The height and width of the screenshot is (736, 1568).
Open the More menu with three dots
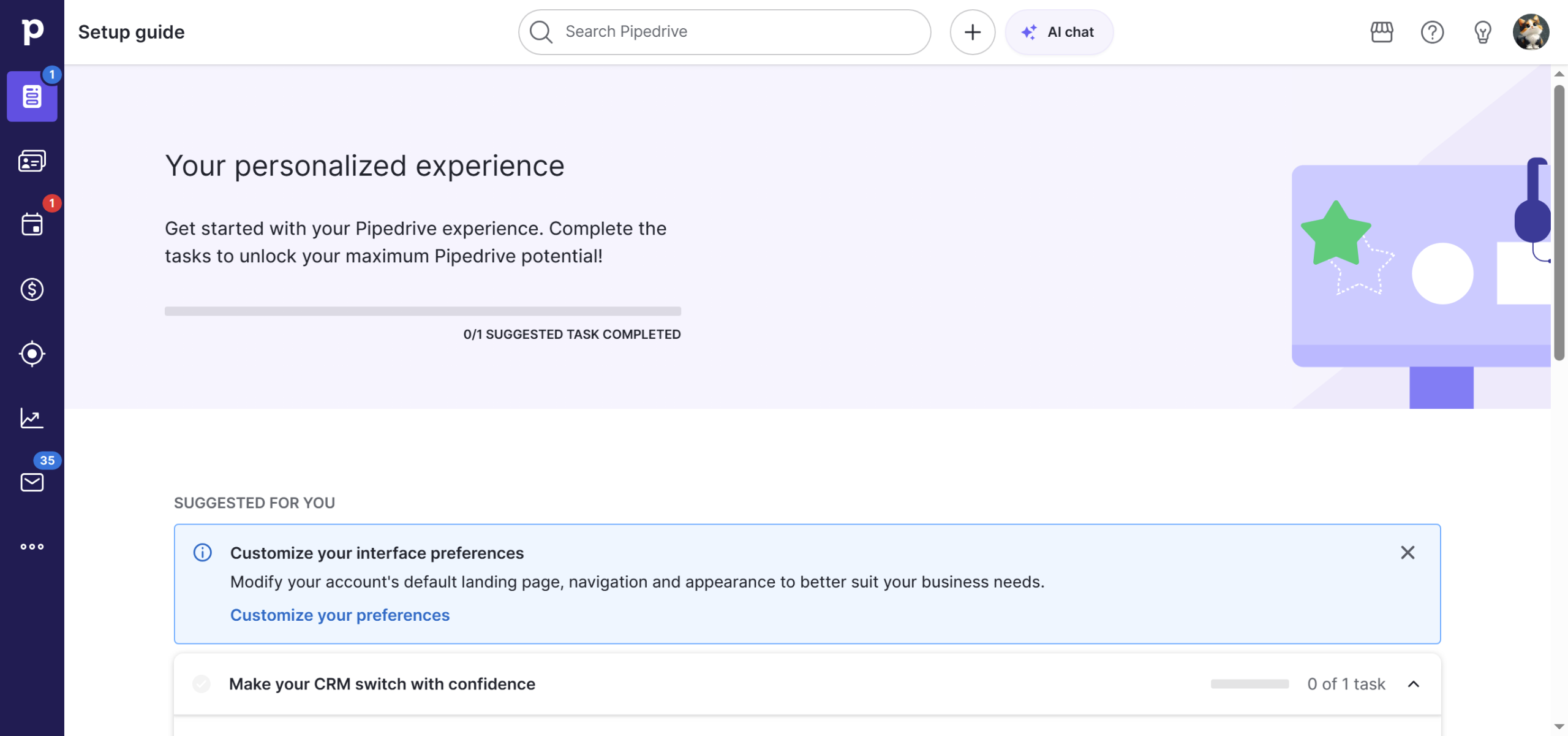32,547
